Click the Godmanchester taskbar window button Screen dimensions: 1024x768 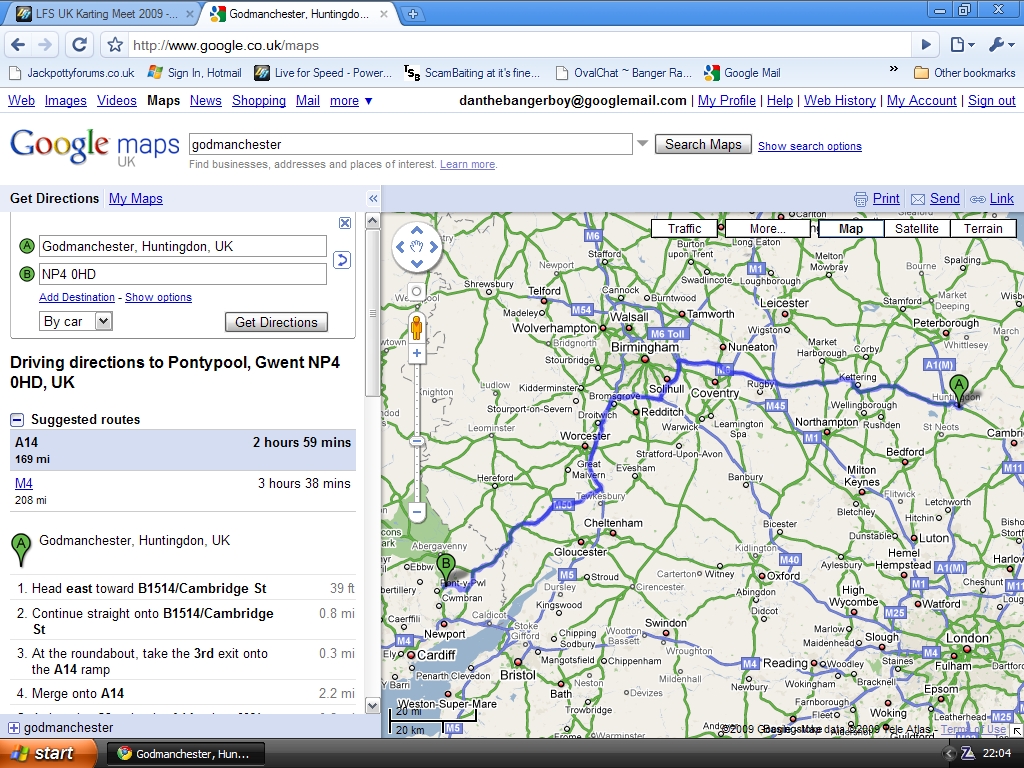[x=185, y=754]
